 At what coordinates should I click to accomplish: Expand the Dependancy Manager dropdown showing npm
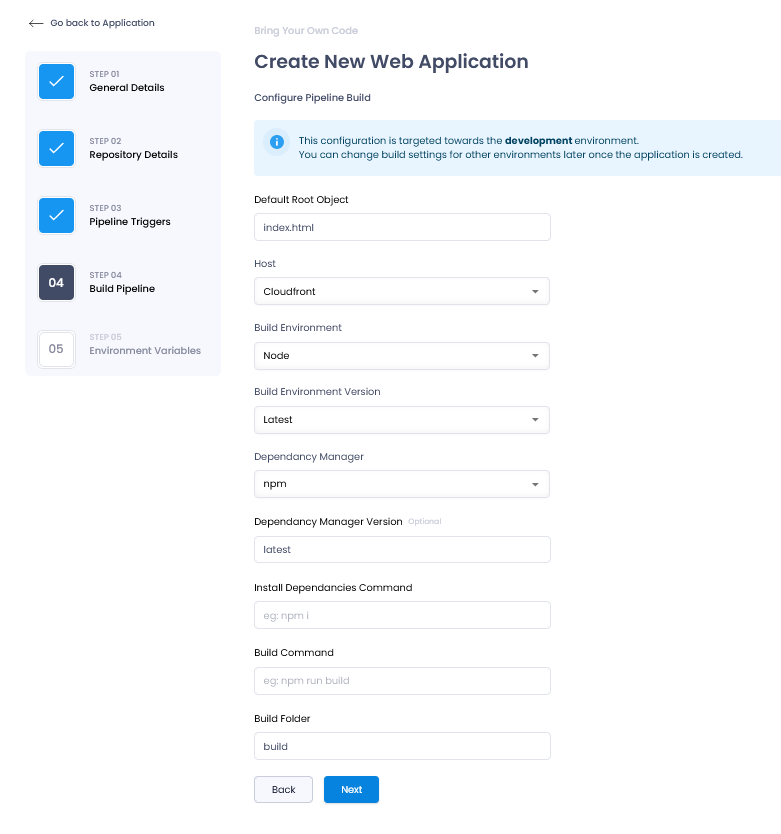[x=402, y=484]
